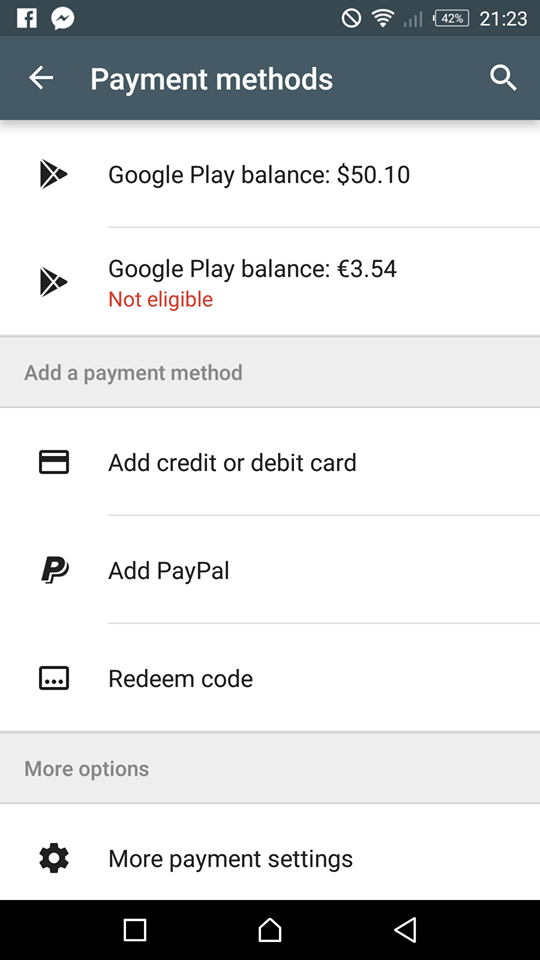Screen dimensions: 540x960
Task: Choose Add PayPal option
Action: click(270, 570)
